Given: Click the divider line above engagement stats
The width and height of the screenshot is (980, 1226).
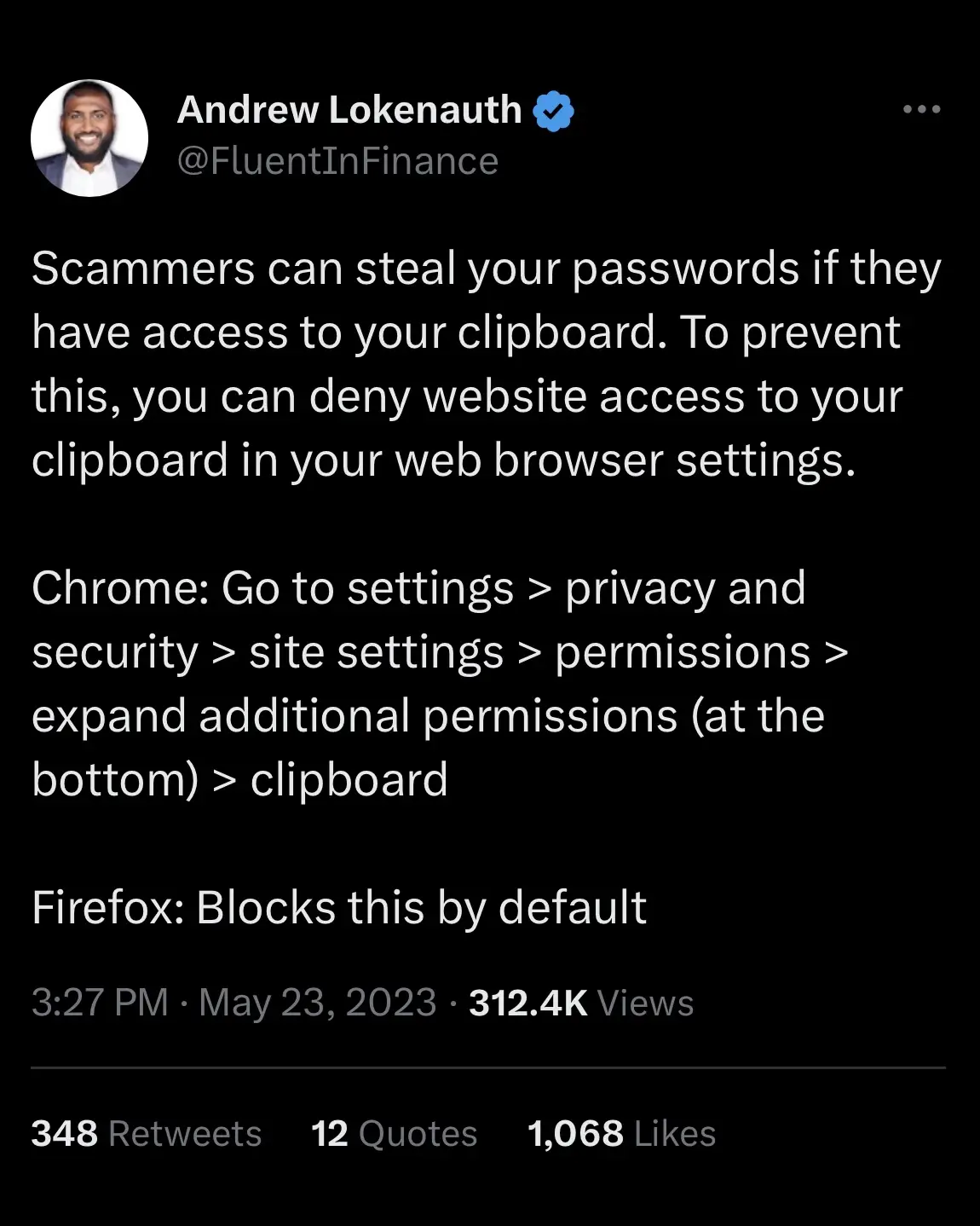Looking at the screenshot, I should click(x=490, y=1066).
